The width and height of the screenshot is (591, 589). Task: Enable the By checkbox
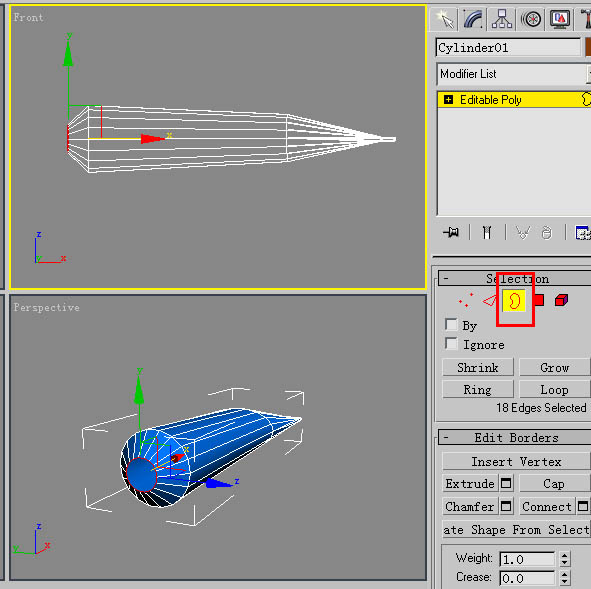(451, 324)
